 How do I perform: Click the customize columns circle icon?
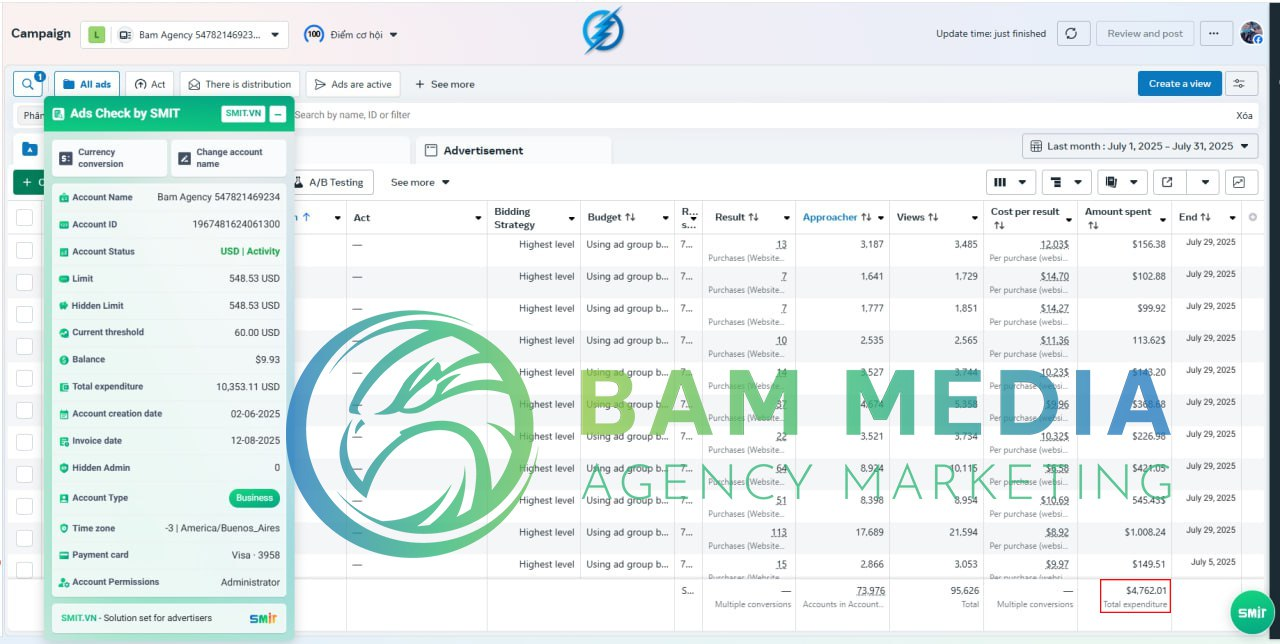point(1253,217)
